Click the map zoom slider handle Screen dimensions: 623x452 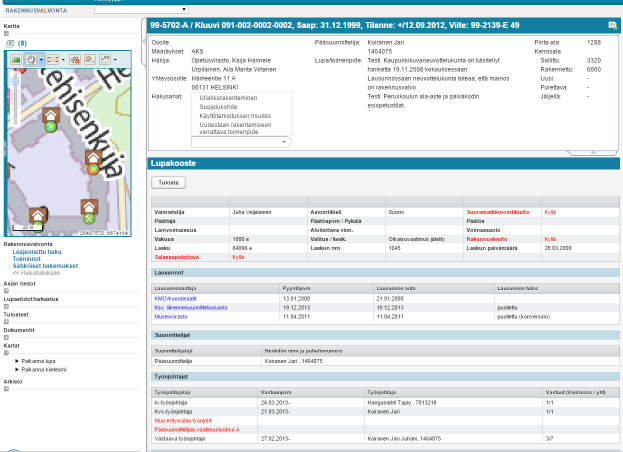(15, 81)
